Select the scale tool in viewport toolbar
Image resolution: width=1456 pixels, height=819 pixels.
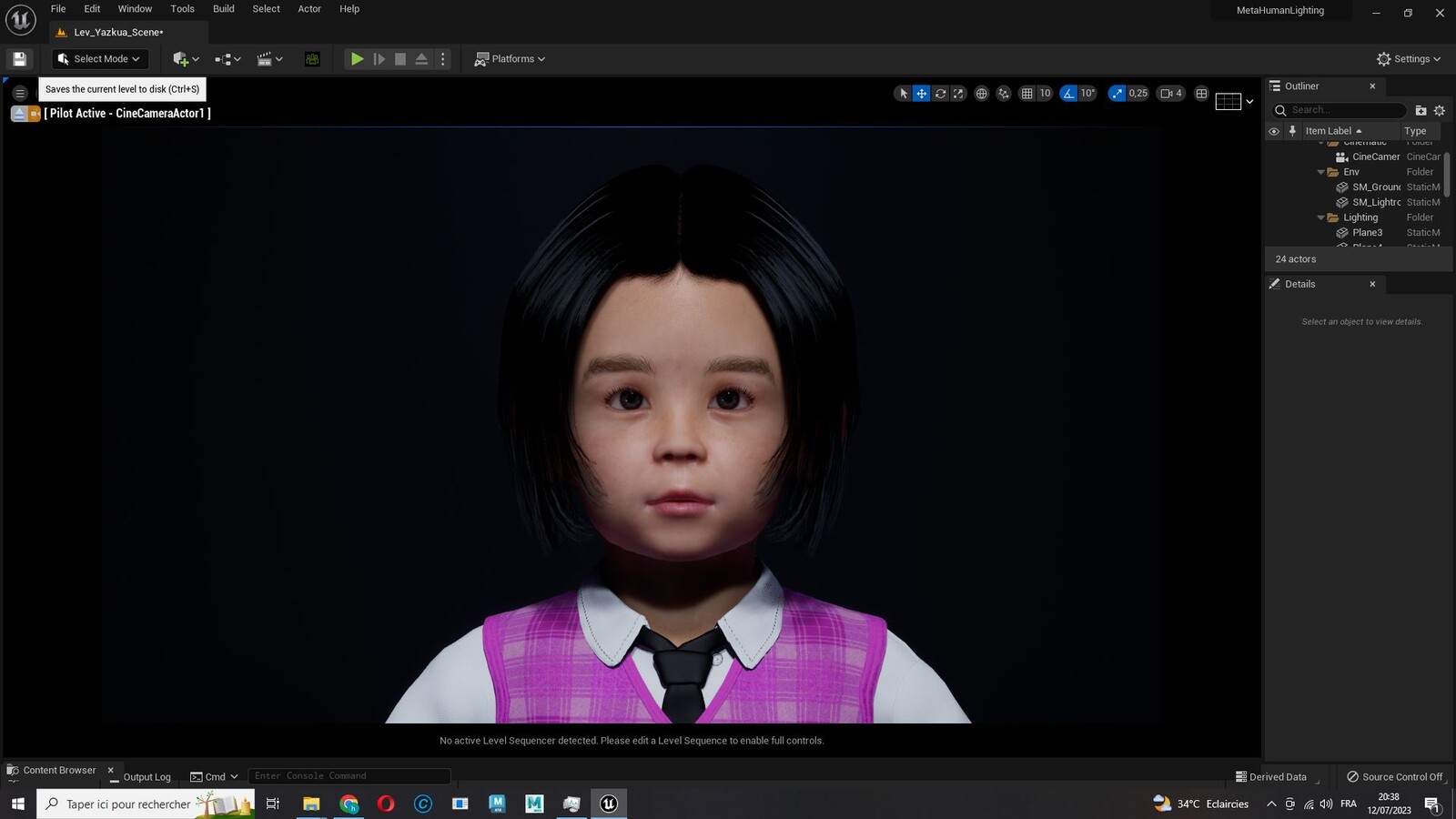tap(957, 93)
